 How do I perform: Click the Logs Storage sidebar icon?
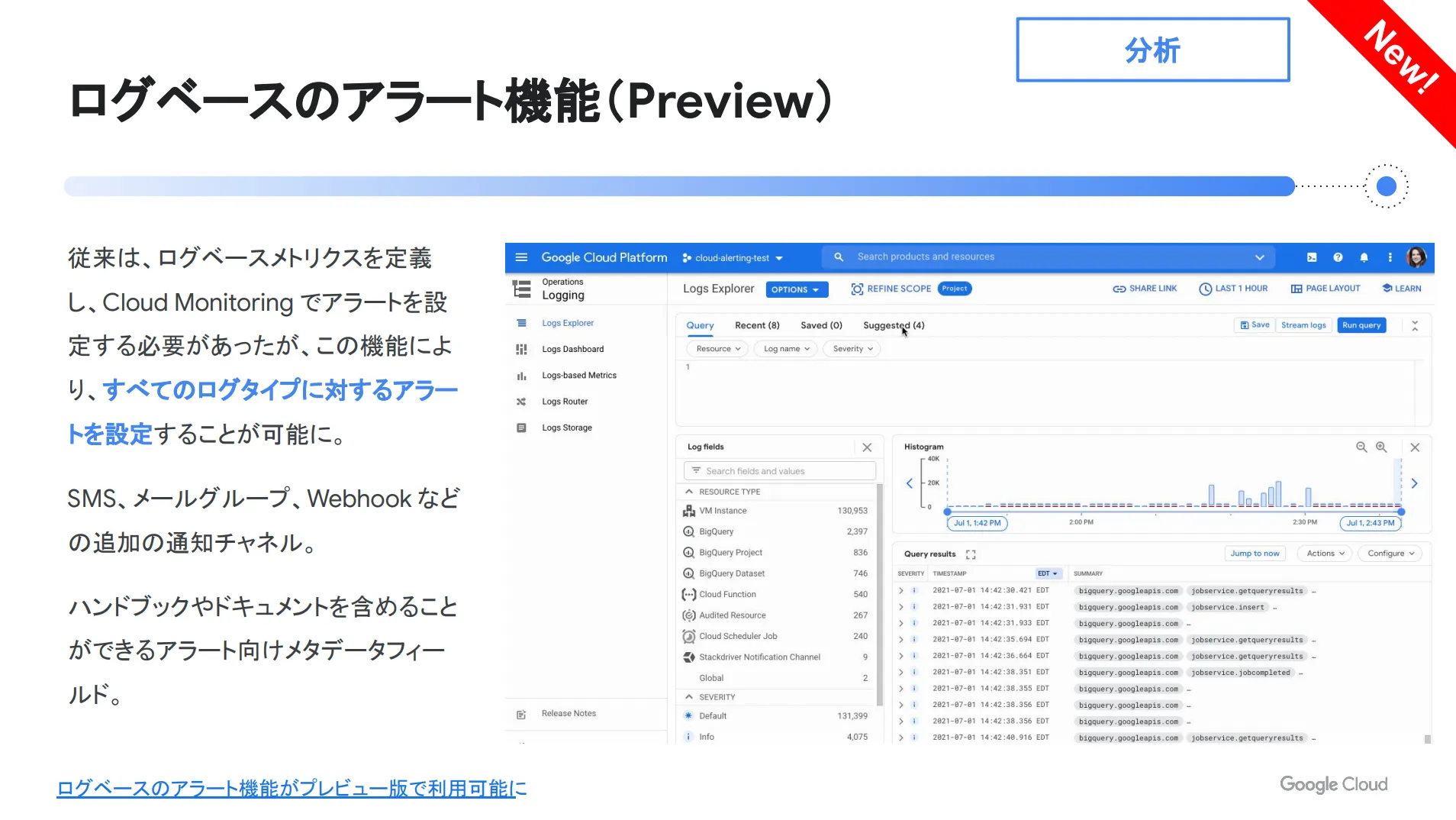[521, 428]
